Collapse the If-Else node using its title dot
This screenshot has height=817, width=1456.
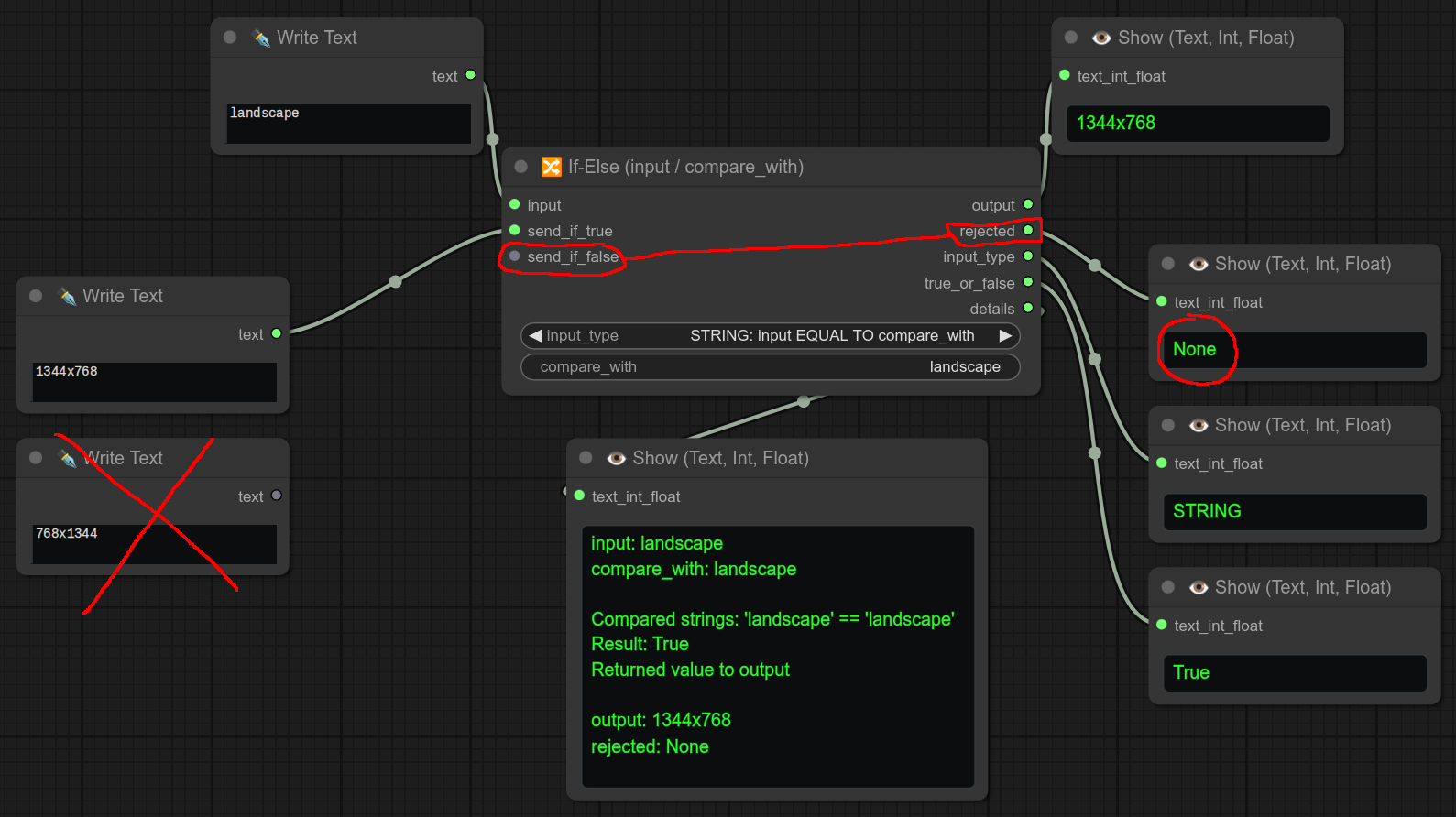521,167
